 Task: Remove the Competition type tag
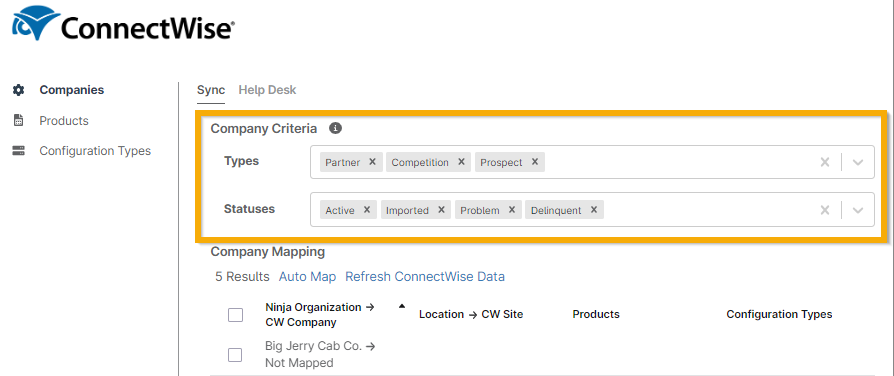coord(461,162)
